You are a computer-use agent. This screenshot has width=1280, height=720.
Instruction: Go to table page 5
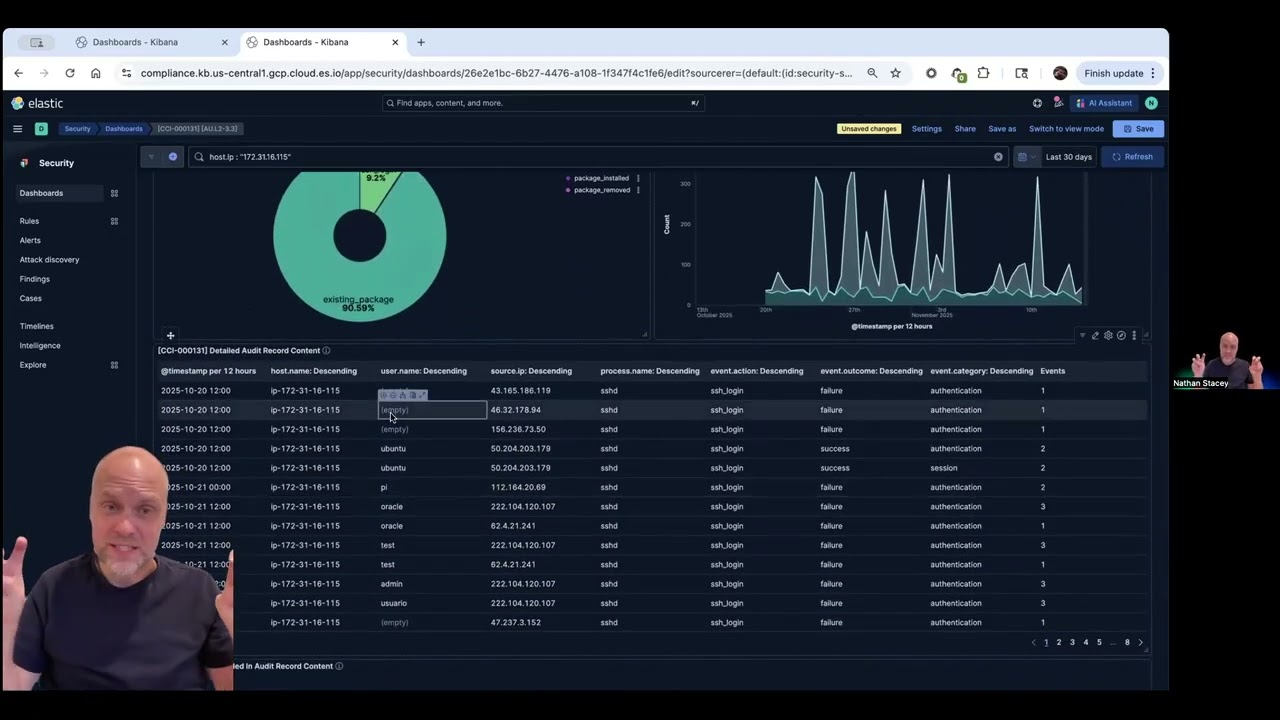click(x=1099, y=643)
